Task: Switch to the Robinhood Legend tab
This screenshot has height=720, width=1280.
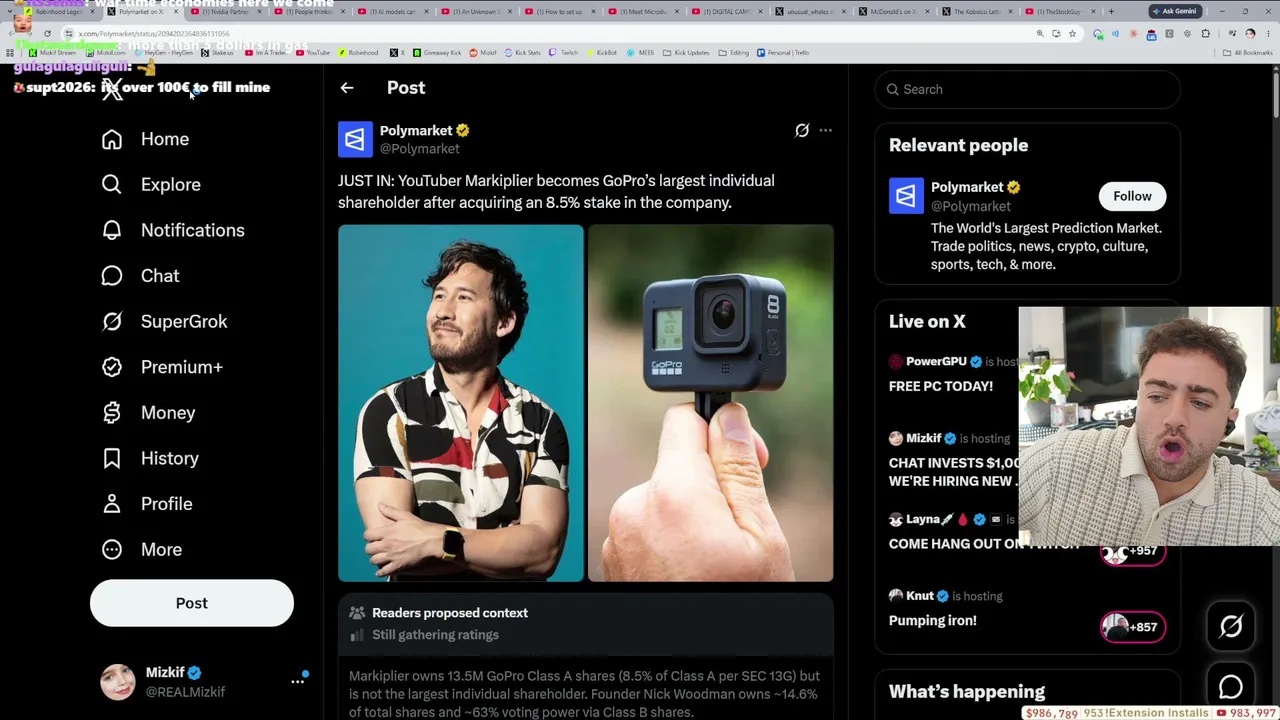Action: [x=59, y=12]
